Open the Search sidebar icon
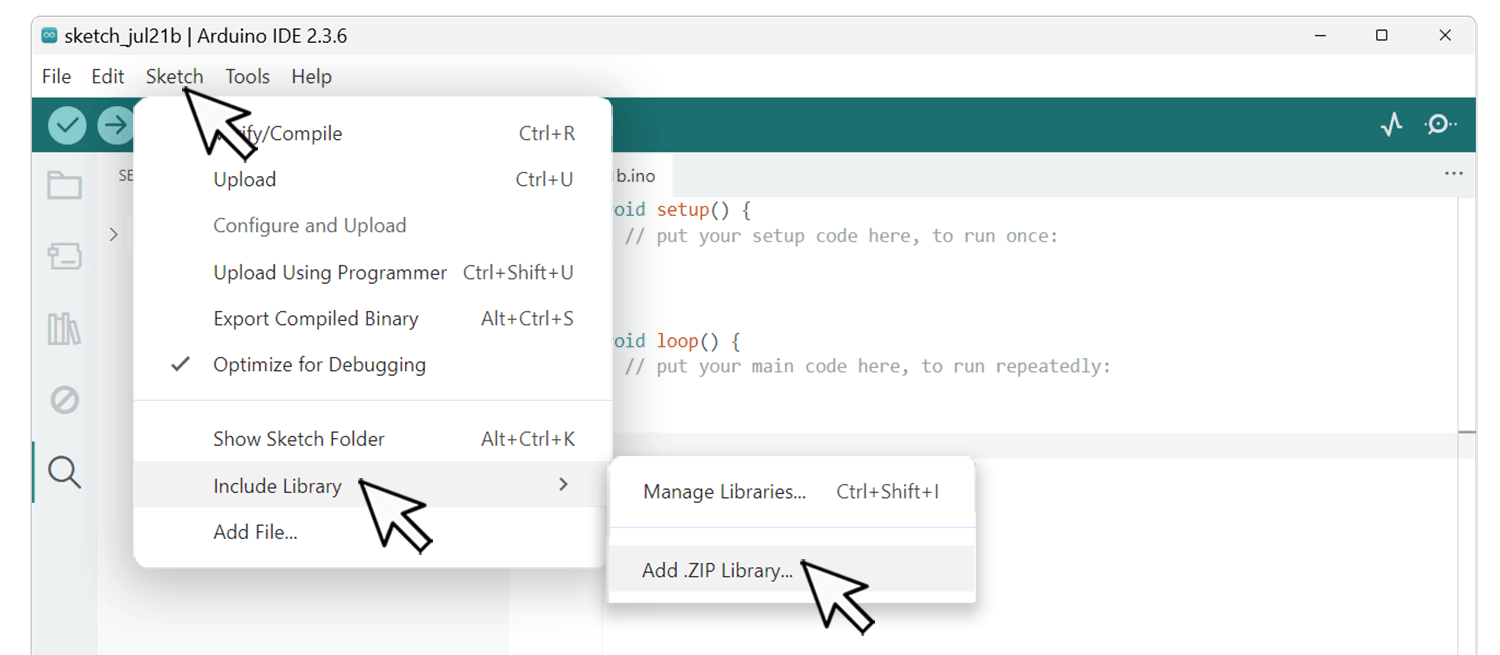This screenshot has height=655, width=1500. [64, 472]
